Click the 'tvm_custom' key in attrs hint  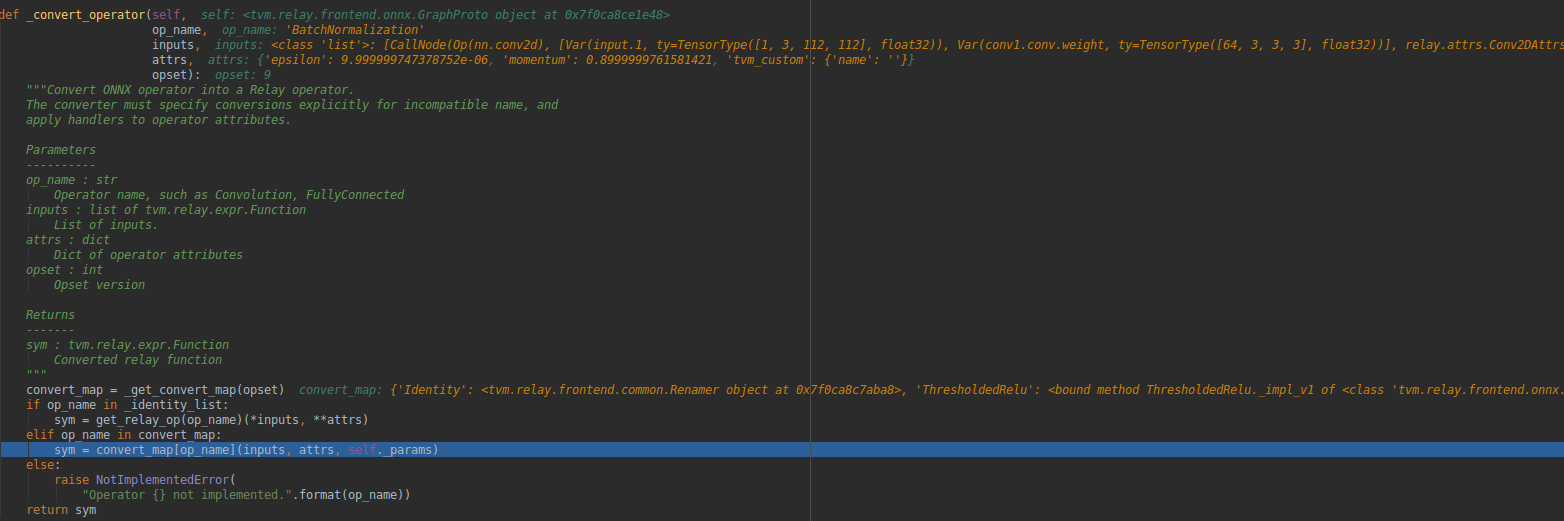[769, 60]
